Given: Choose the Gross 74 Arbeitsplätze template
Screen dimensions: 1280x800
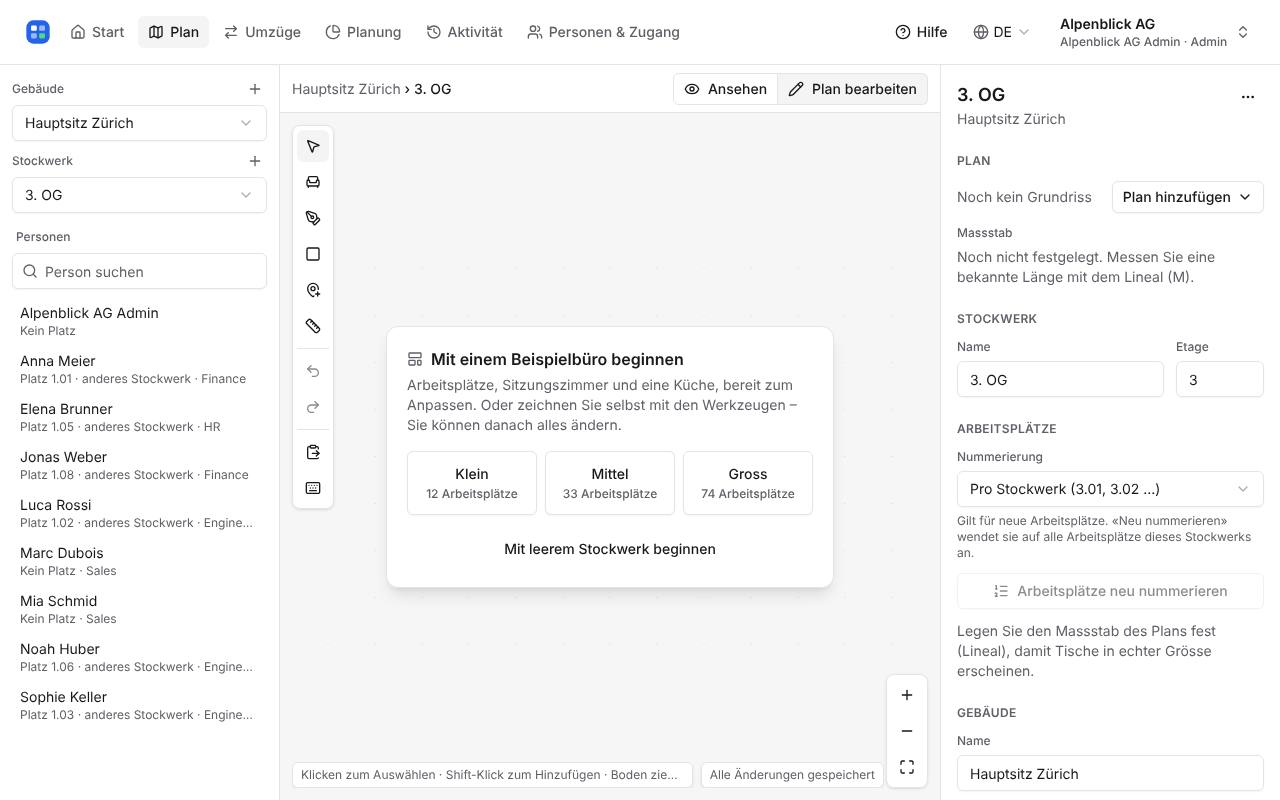Looking at the screenshot, I should [x=748, y=483].
